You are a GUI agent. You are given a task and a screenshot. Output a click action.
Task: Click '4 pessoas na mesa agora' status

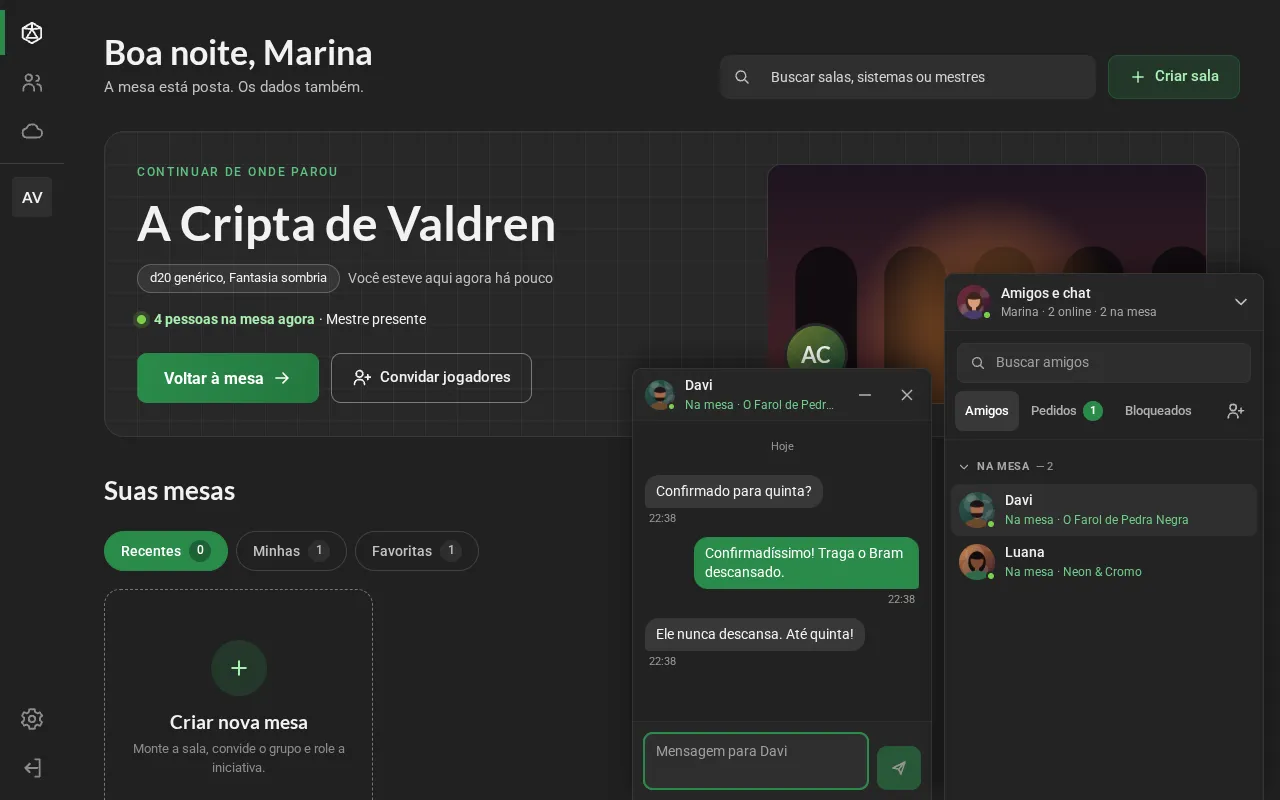pos(234,319)
